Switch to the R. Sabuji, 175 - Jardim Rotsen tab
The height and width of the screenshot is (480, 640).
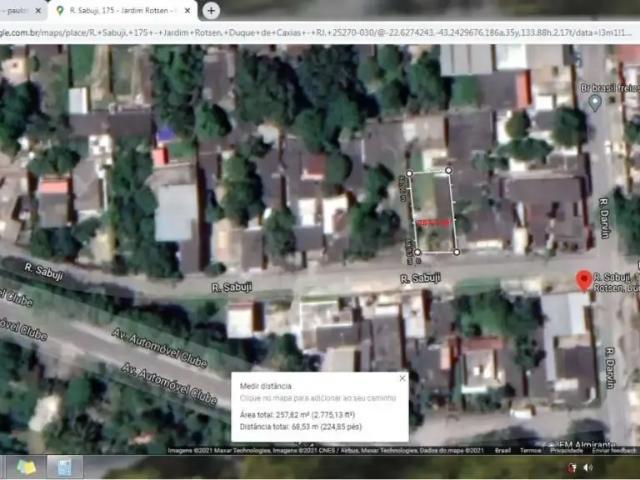122,11
